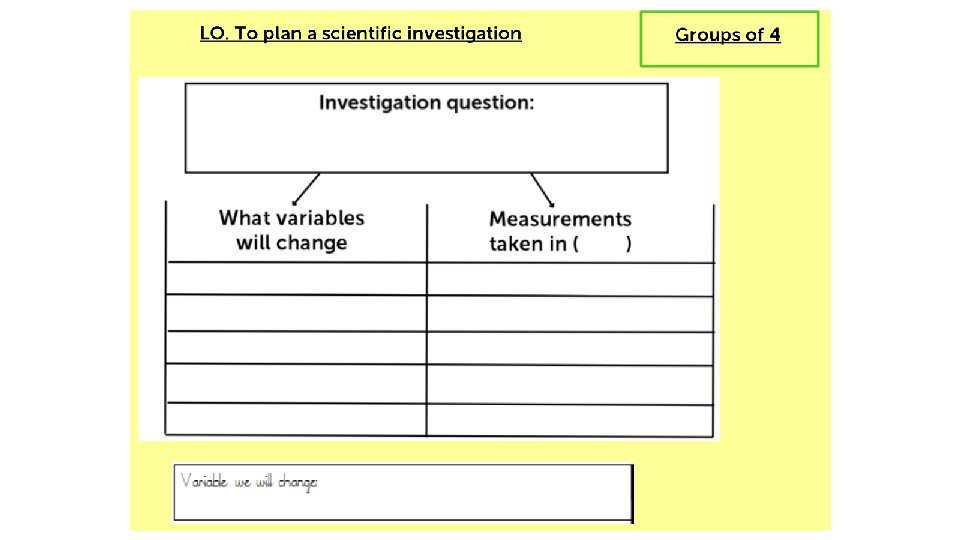This screenshot has height=540, width=960.
Task: Click inside the Investigation question box
Action: point(427,128)
